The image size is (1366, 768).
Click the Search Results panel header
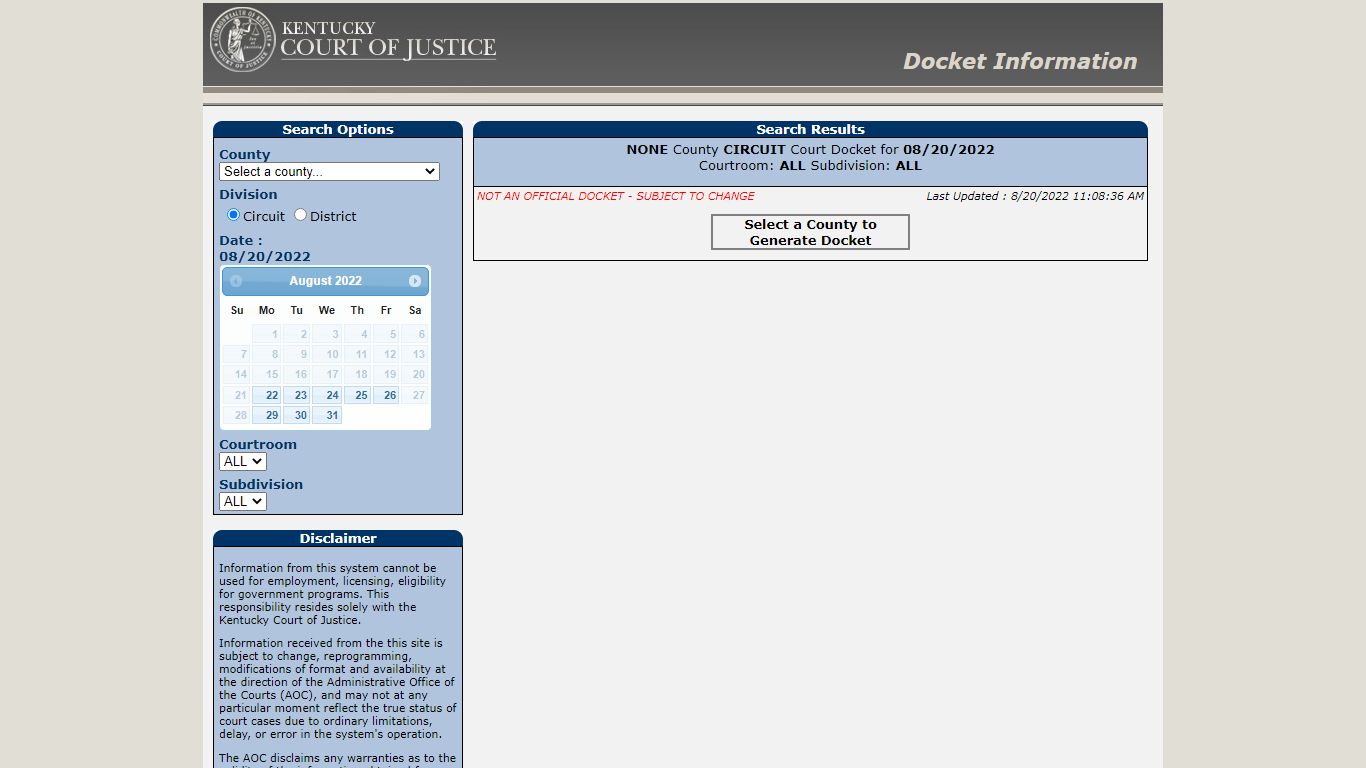810,129
